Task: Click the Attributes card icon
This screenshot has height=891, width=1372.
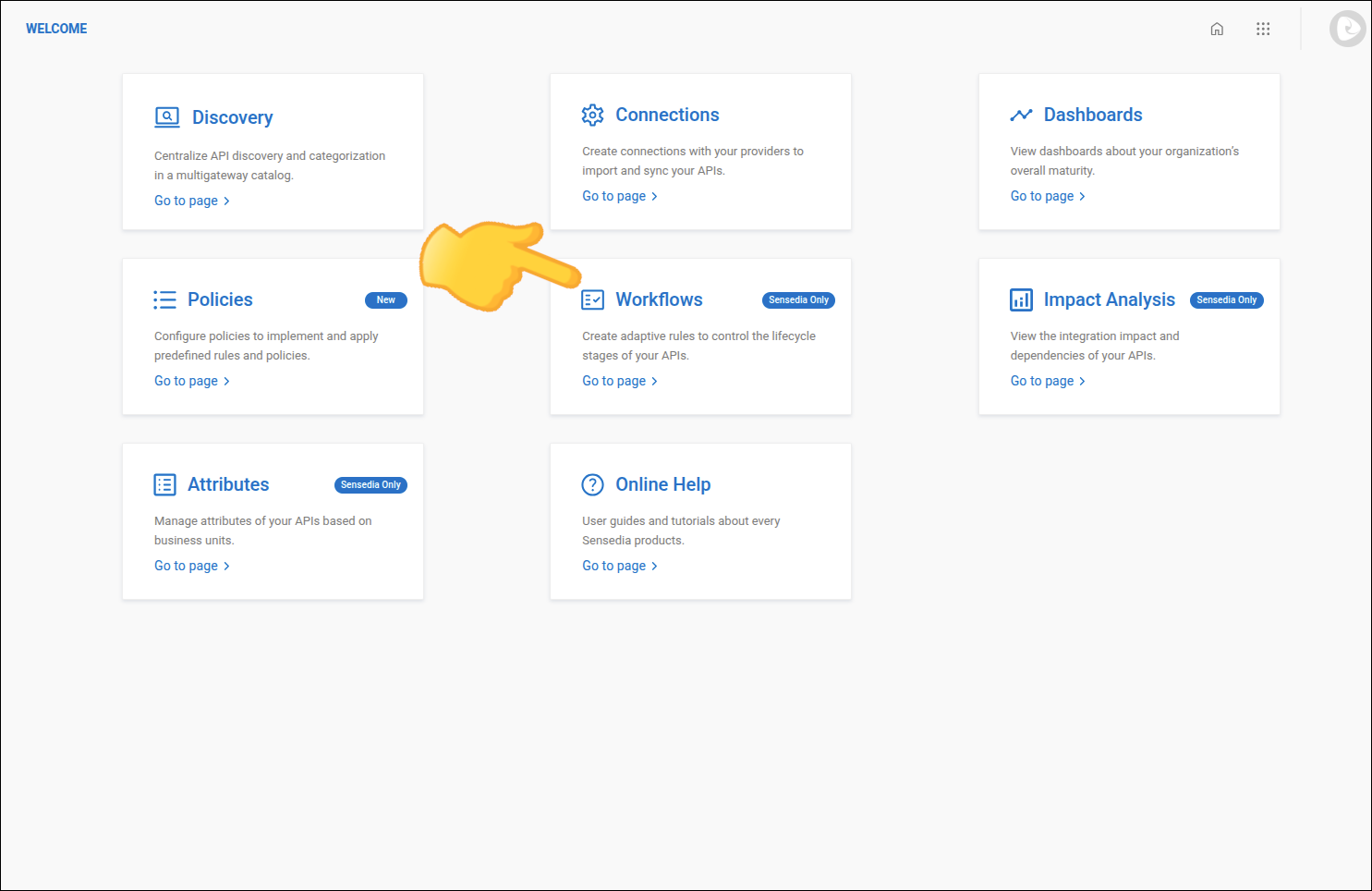Action: click(x=164, y=483)
